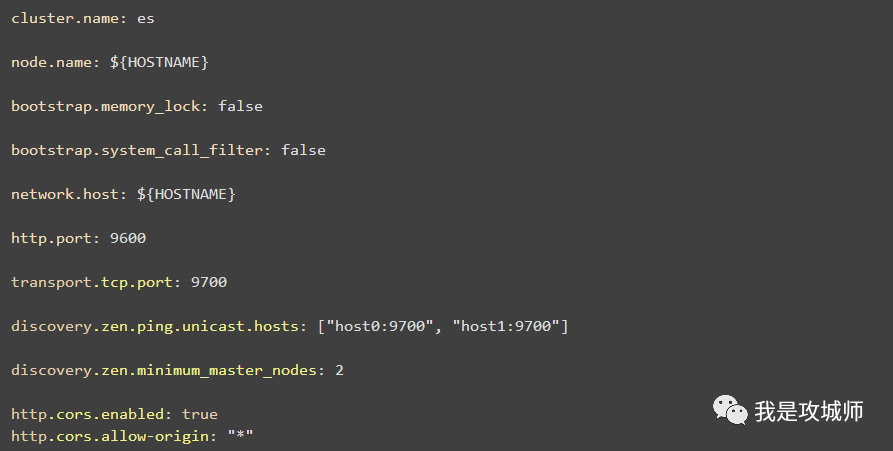Viewport: 893px width, 451px height.
Task: Click the true value after http.cors.enabled
Action: [x=199, y=414]
